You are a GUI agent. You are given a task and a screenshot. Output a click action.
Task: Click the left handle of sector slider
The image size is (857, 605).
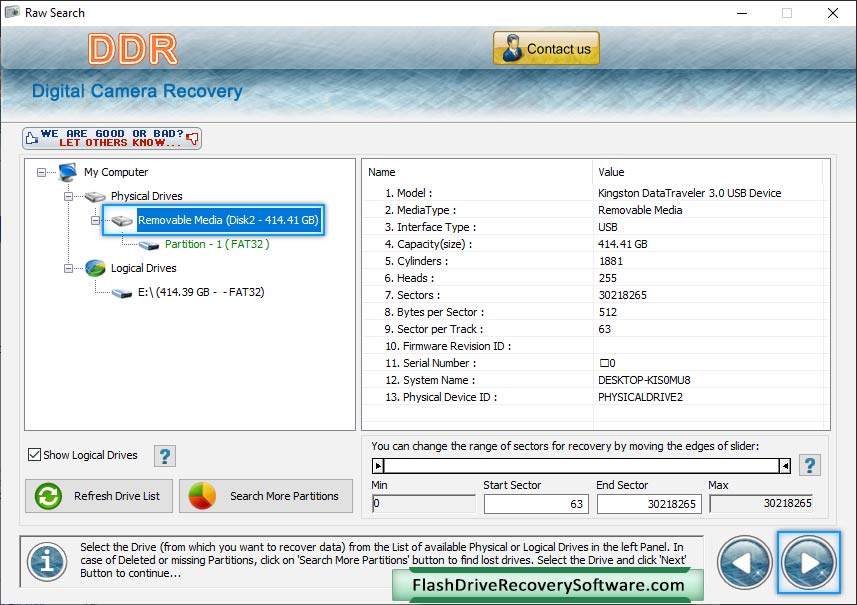[x=378, y=465]
